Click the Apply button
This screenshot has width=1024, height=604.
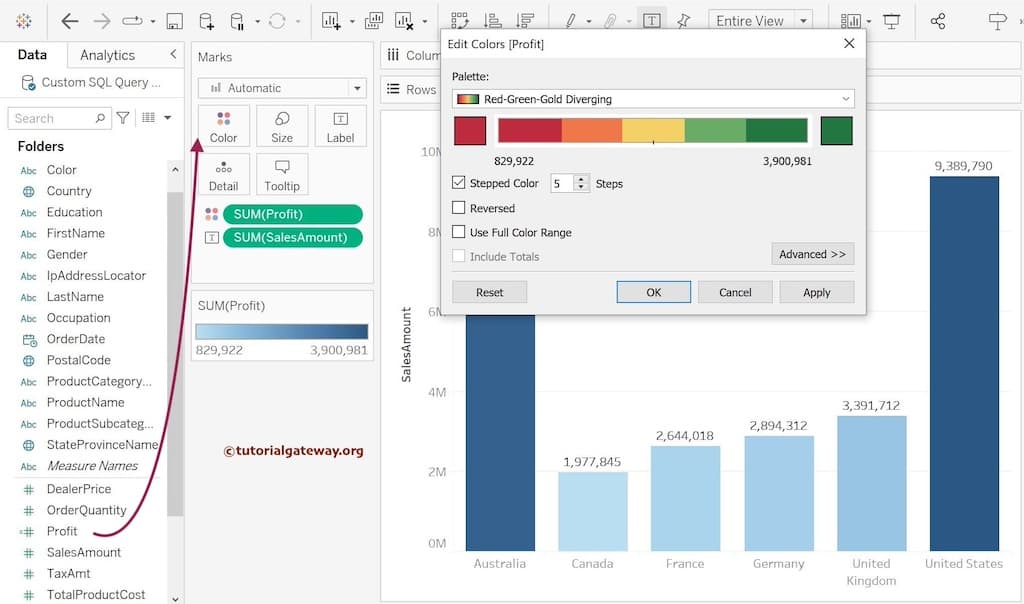pyautogui.click(x=816, y=292)
